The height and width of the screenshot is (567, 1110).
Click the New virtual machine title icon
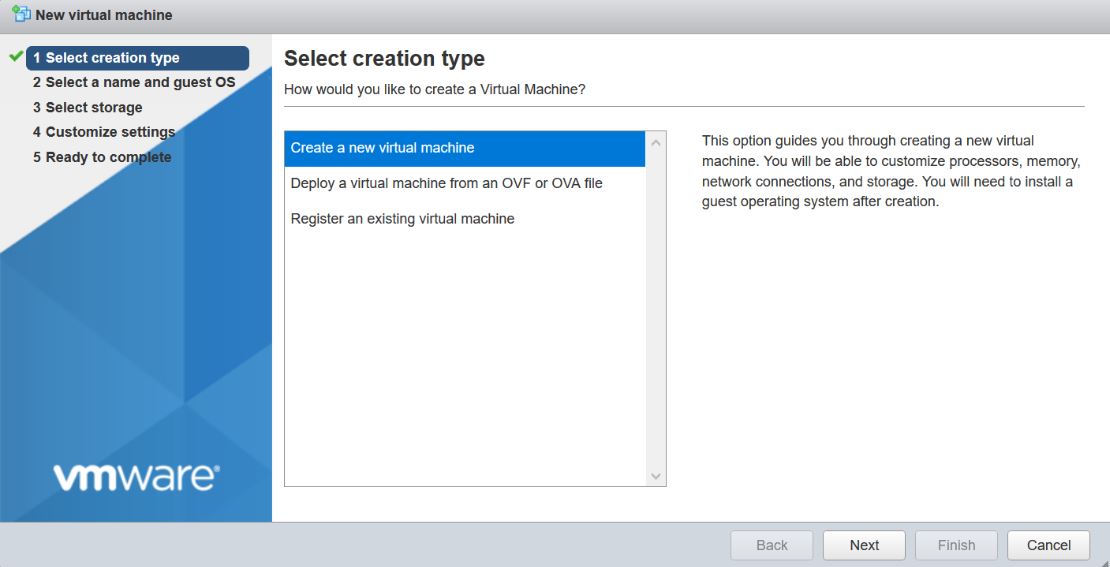pos(21,14)
